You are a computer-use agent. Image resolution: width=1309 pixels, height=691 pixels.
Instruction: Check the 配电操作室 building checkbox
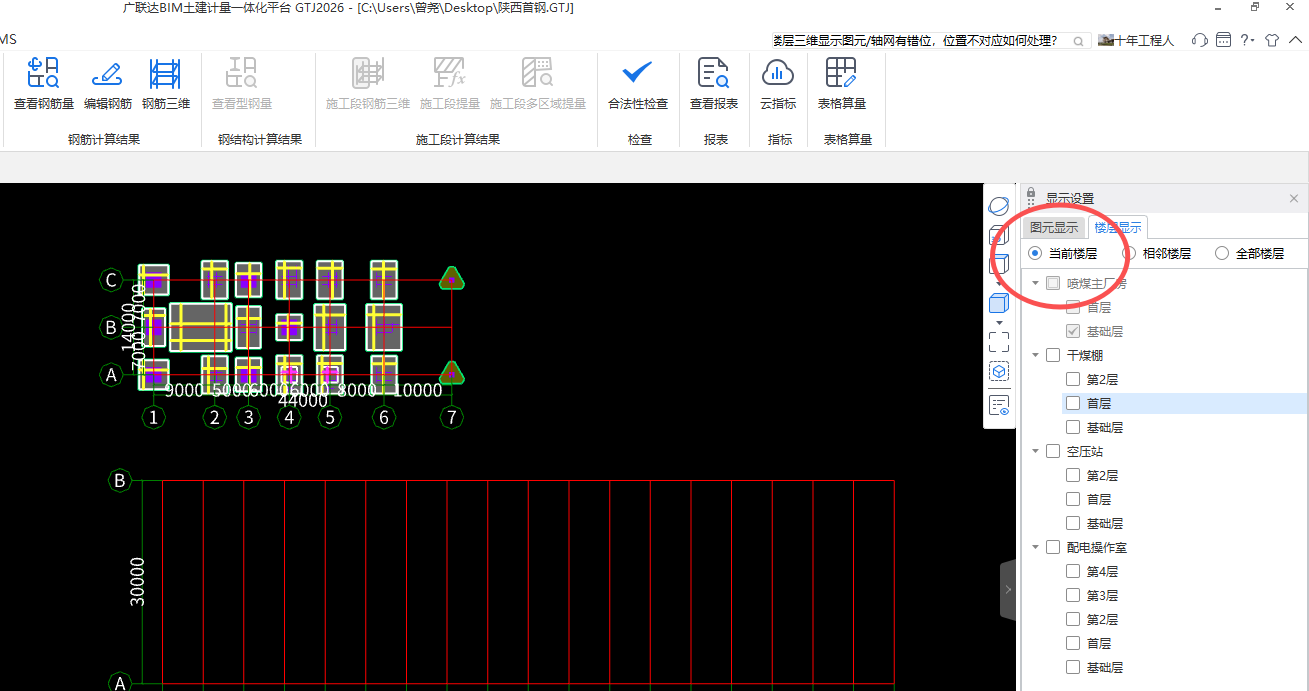click(x=1053, y=547)
